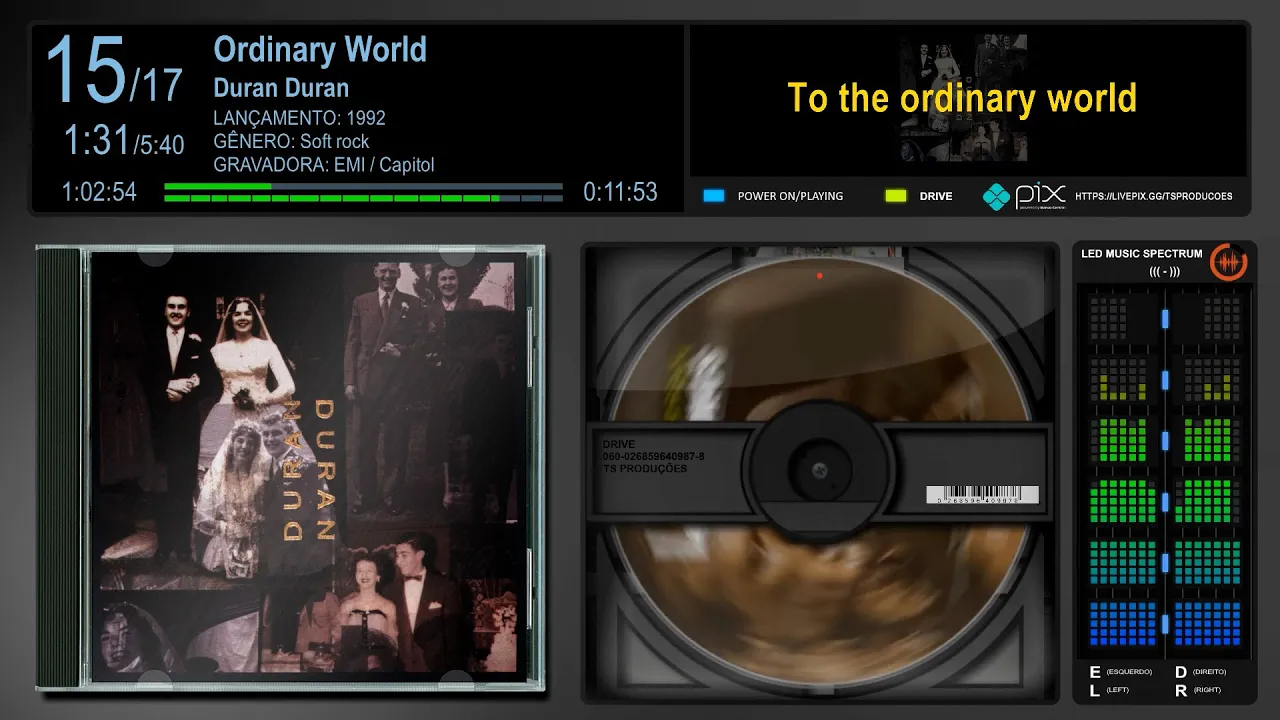Image resolution: width=1280 pixels, height=720 pixels.
Task: Click the total elapsed time 1:02:54
Action: 99,192
